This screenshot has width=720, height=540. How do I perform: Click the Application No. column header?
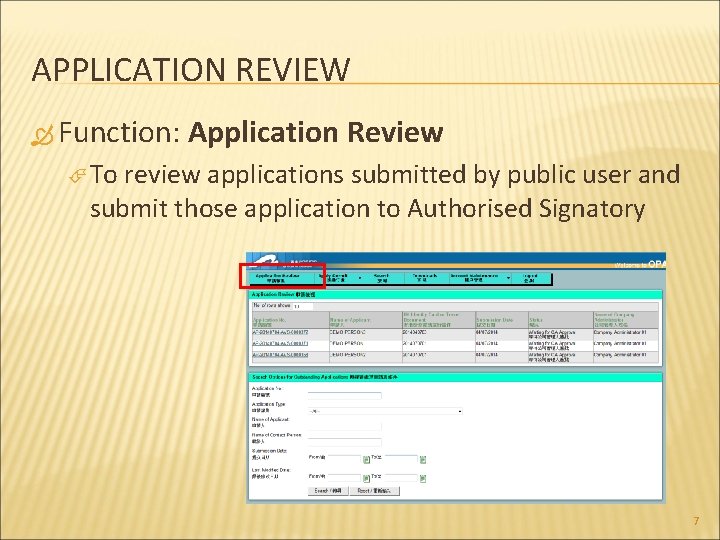[x=290, y=320]
